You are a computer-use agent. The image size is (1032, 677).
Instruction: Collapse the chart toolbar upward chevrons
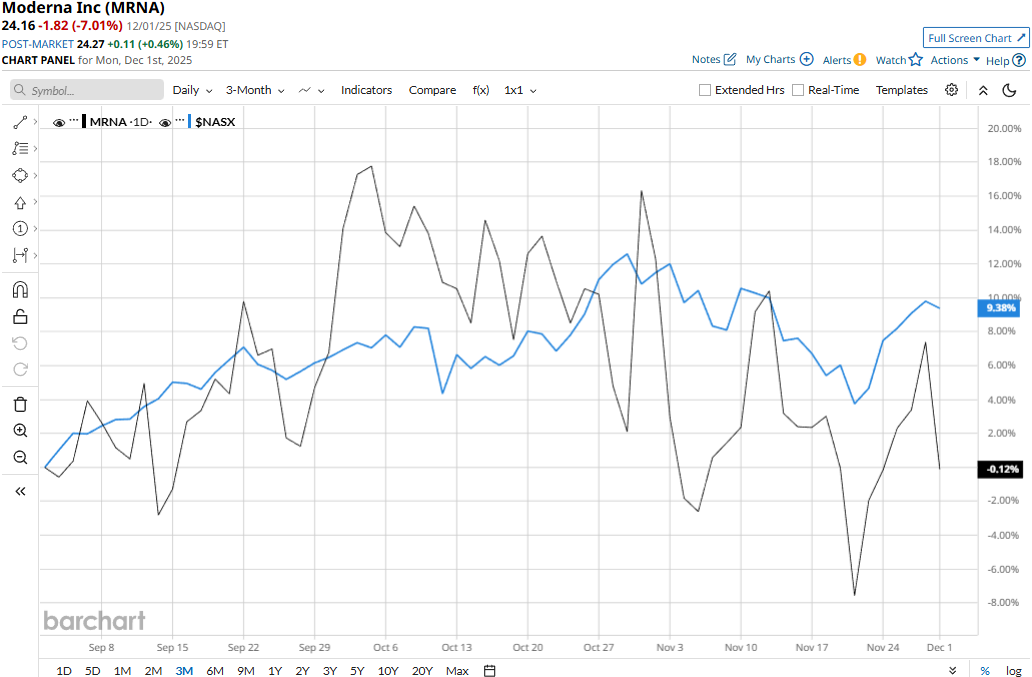(x=983, y=90)
